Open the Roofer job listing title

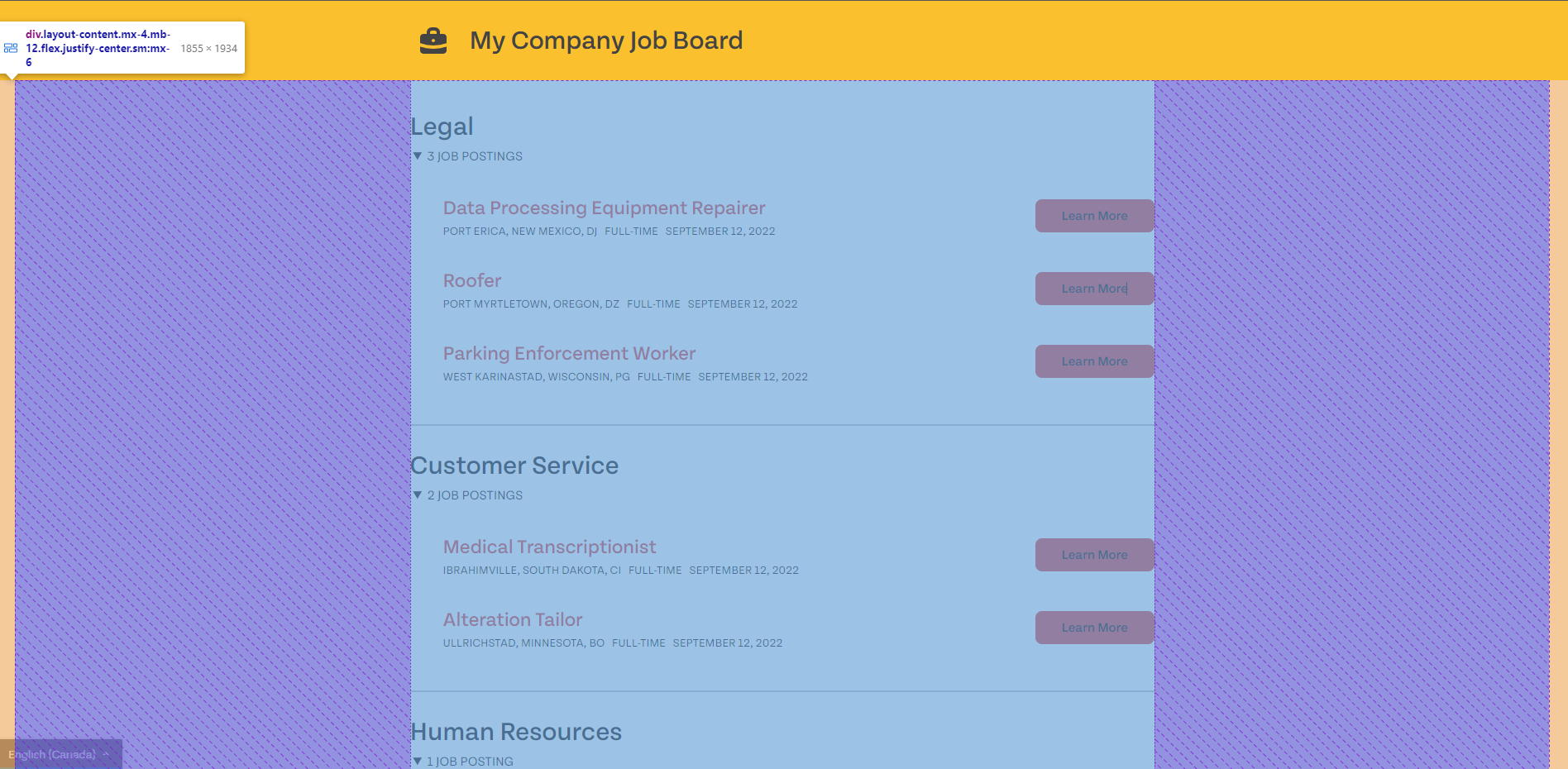tap(472, 281)
